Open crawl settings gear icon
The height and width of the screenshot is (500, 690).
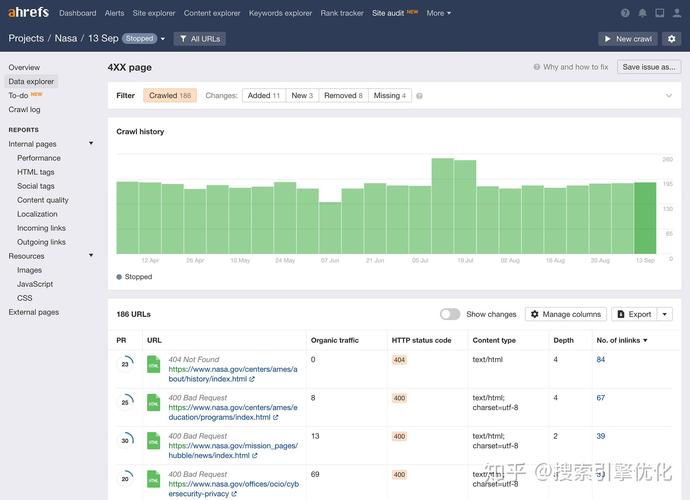click(x=672, y=39)
